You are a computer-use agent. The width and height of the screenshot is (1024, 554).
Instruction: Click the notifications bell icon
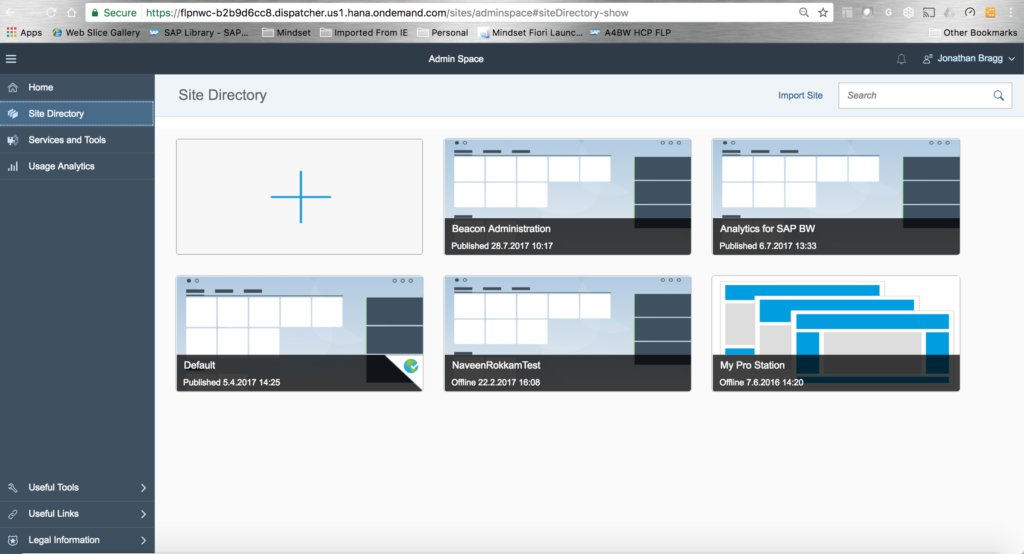pos(901,59)
